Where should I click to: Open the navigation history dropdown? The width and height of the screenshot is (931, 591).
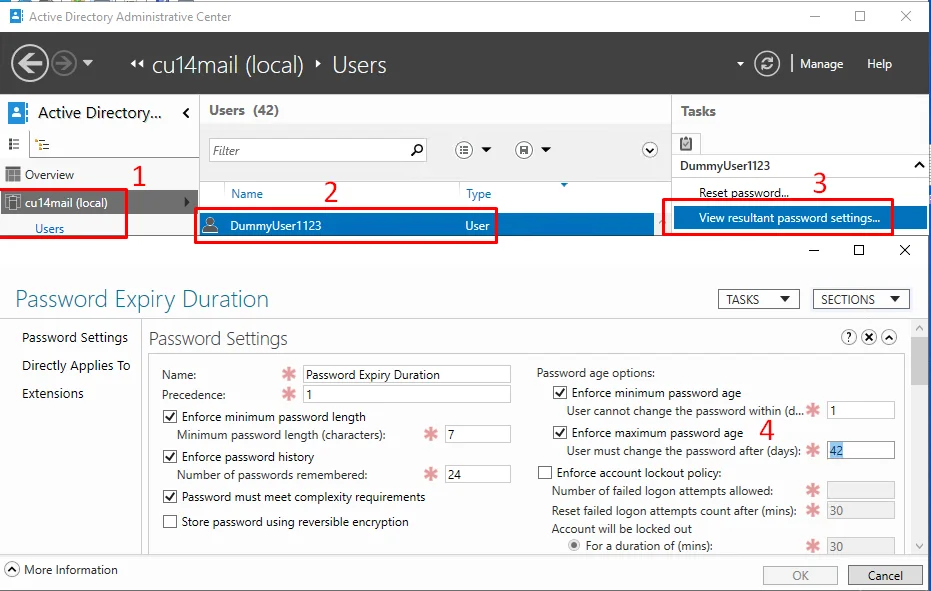click(88, 62)
